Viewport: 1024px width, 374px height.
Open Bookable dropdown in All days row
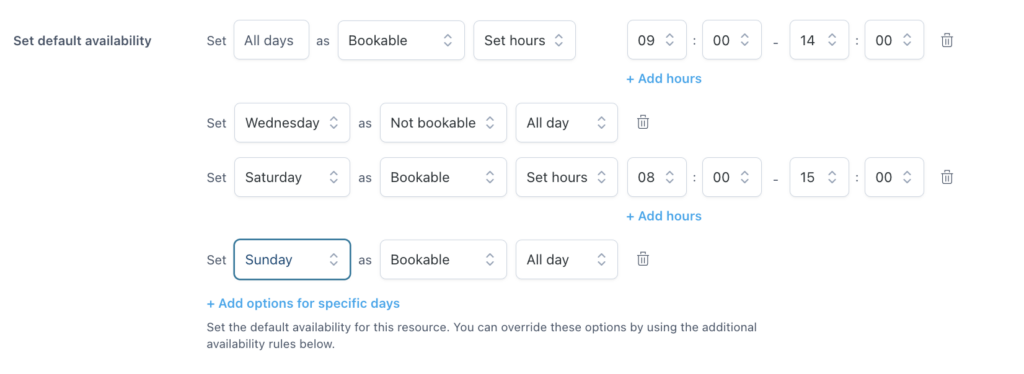(x=401, y=40)
